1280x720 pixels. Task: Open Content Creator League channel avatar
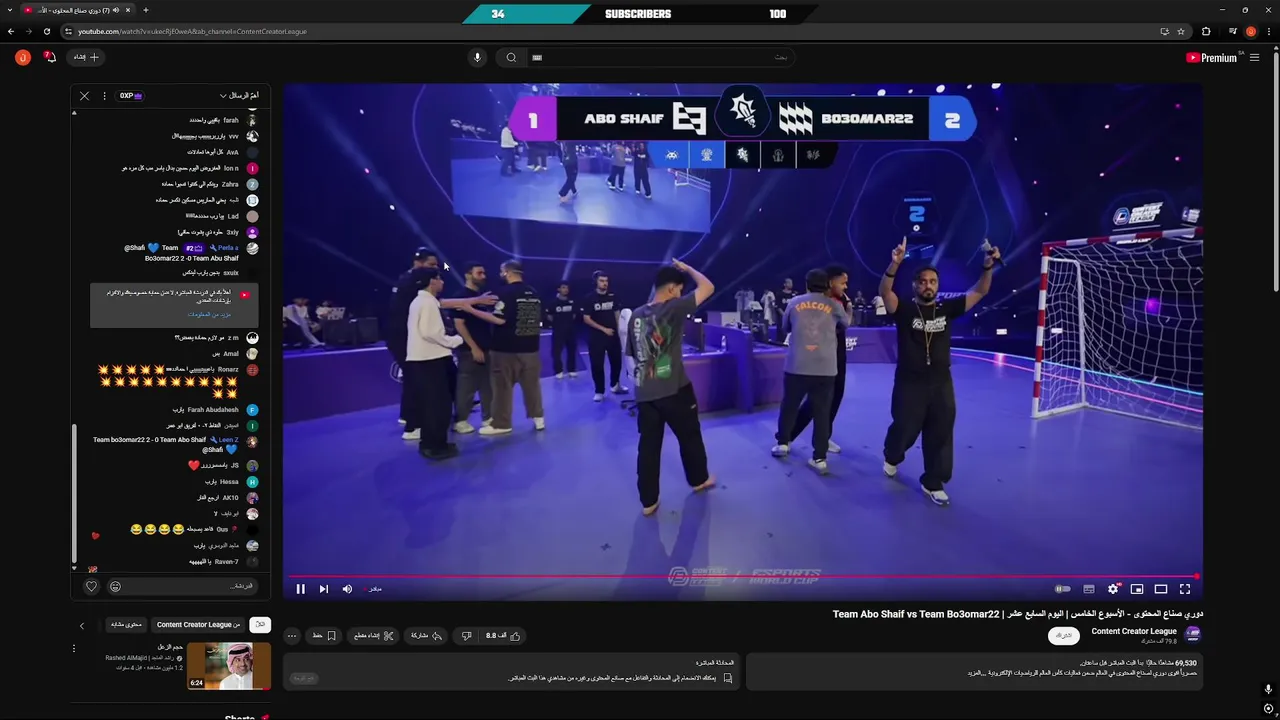click(x=1193, y=634)
